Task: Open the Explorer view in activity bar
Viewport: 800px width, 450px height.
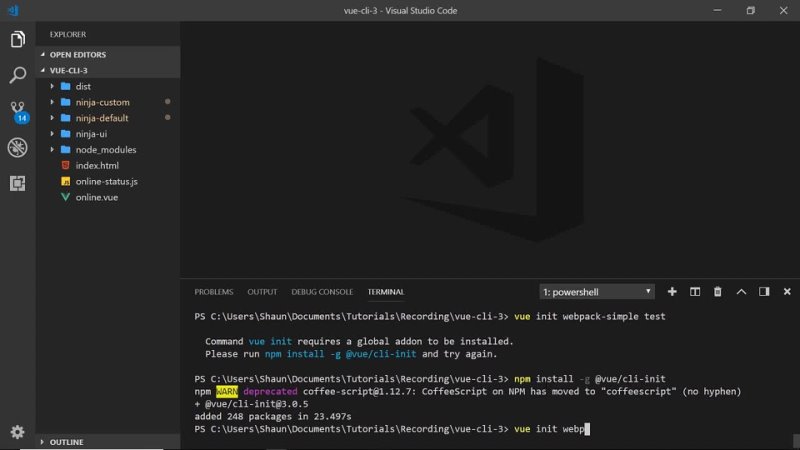Action: (x=17, y=39)
